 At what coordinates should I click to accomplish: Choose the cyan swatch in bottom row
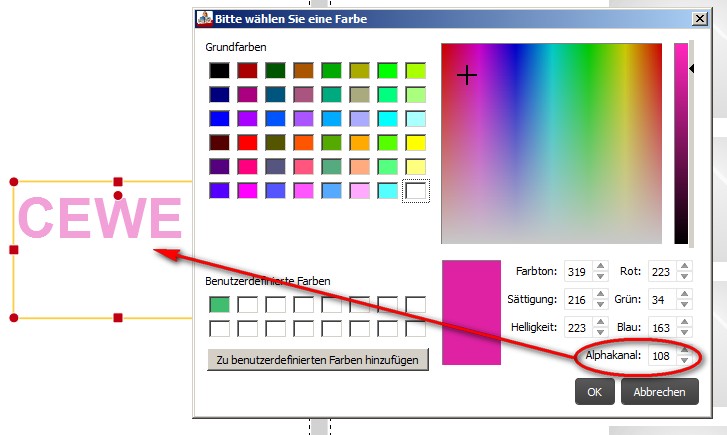(387, 190)
